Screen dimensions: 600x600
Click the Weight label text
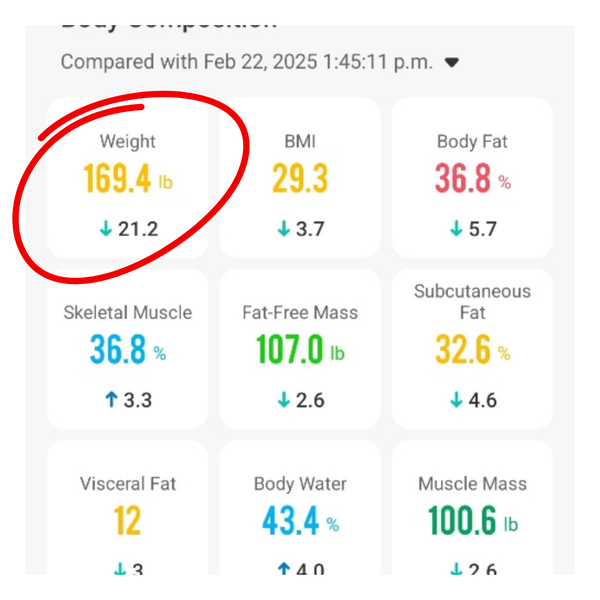(x=127, y=142)
